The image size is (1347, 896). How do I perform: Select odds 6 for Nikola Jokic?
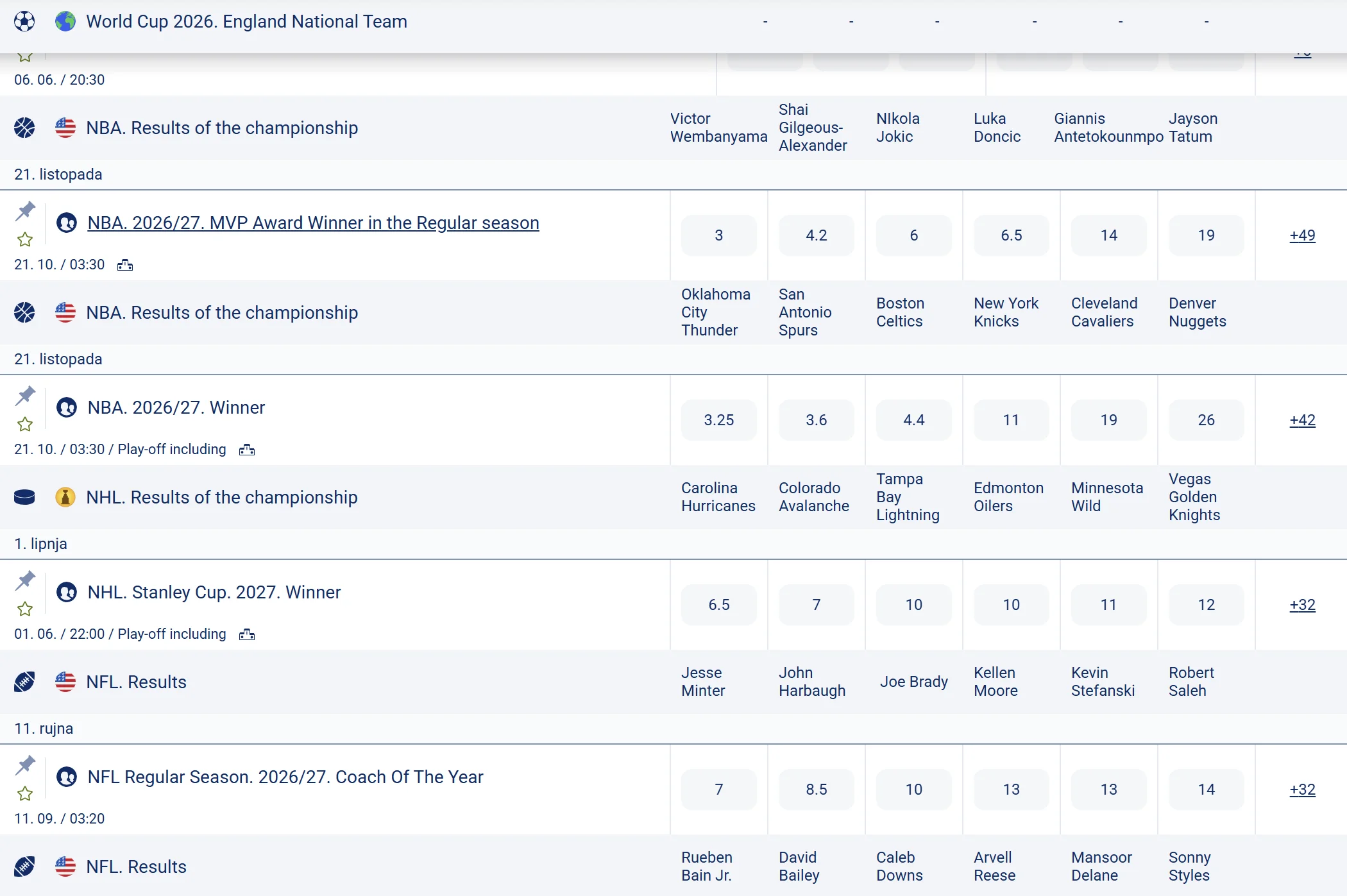point(914,235)
